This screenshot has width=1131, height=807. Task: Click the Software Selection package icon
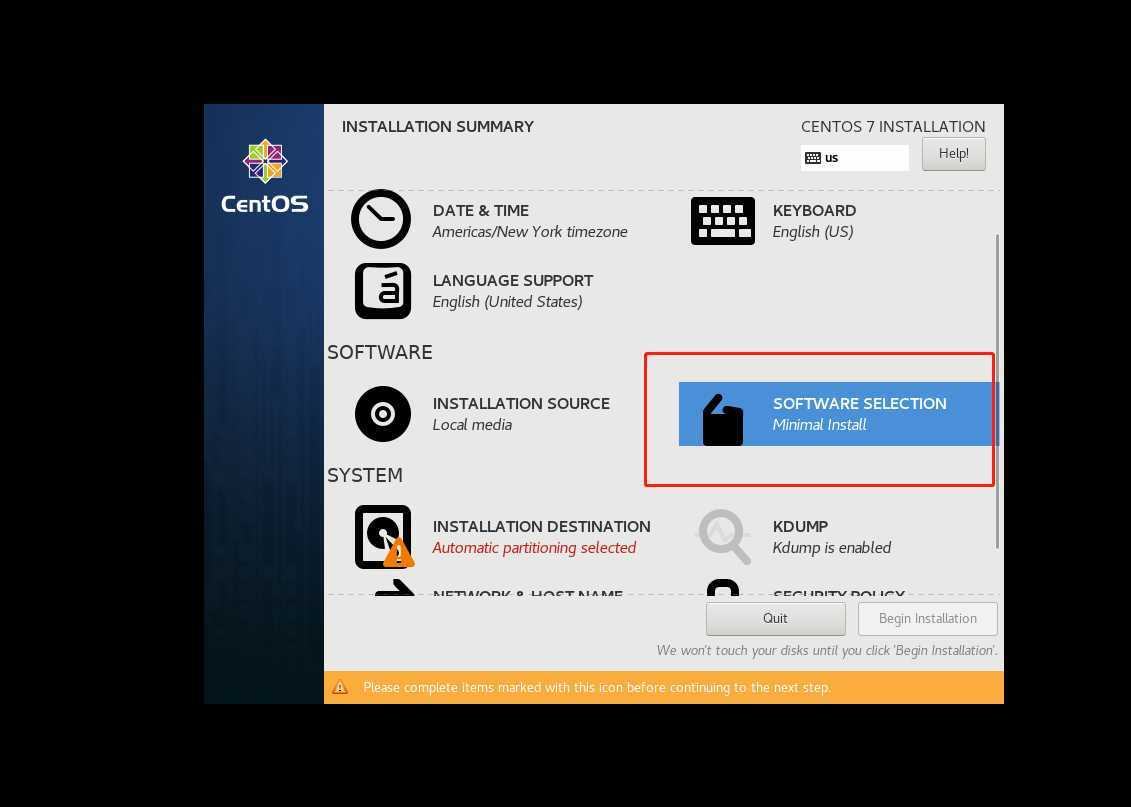(723, 420)
